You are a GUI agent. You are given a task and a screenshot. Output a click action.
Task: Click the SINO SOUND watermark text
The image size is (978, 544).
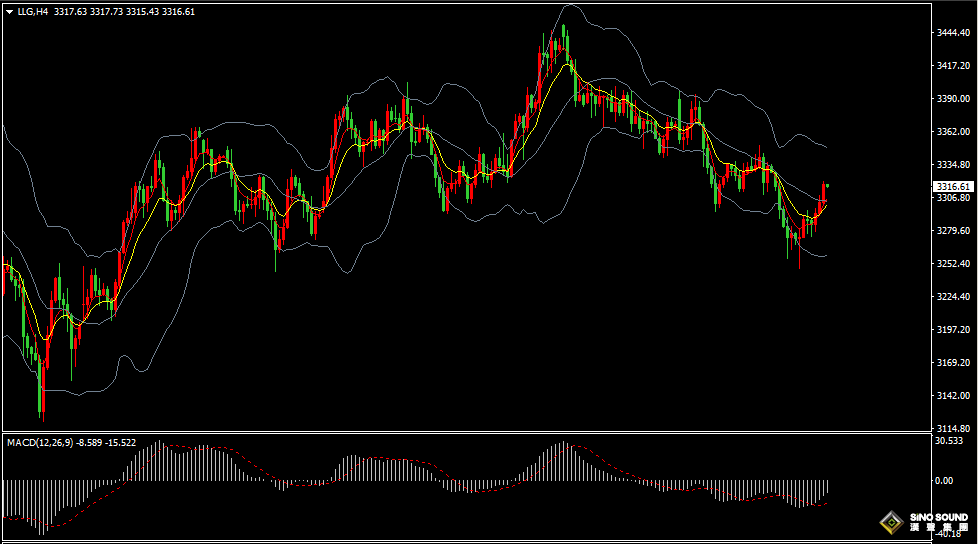pyautogui.click(x=939, y=519)
